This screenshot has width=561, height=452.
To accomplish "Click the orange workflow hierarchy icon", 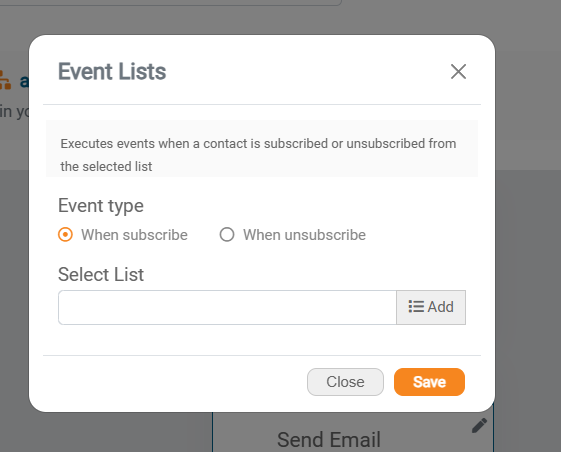I will (x=5, y=80).
